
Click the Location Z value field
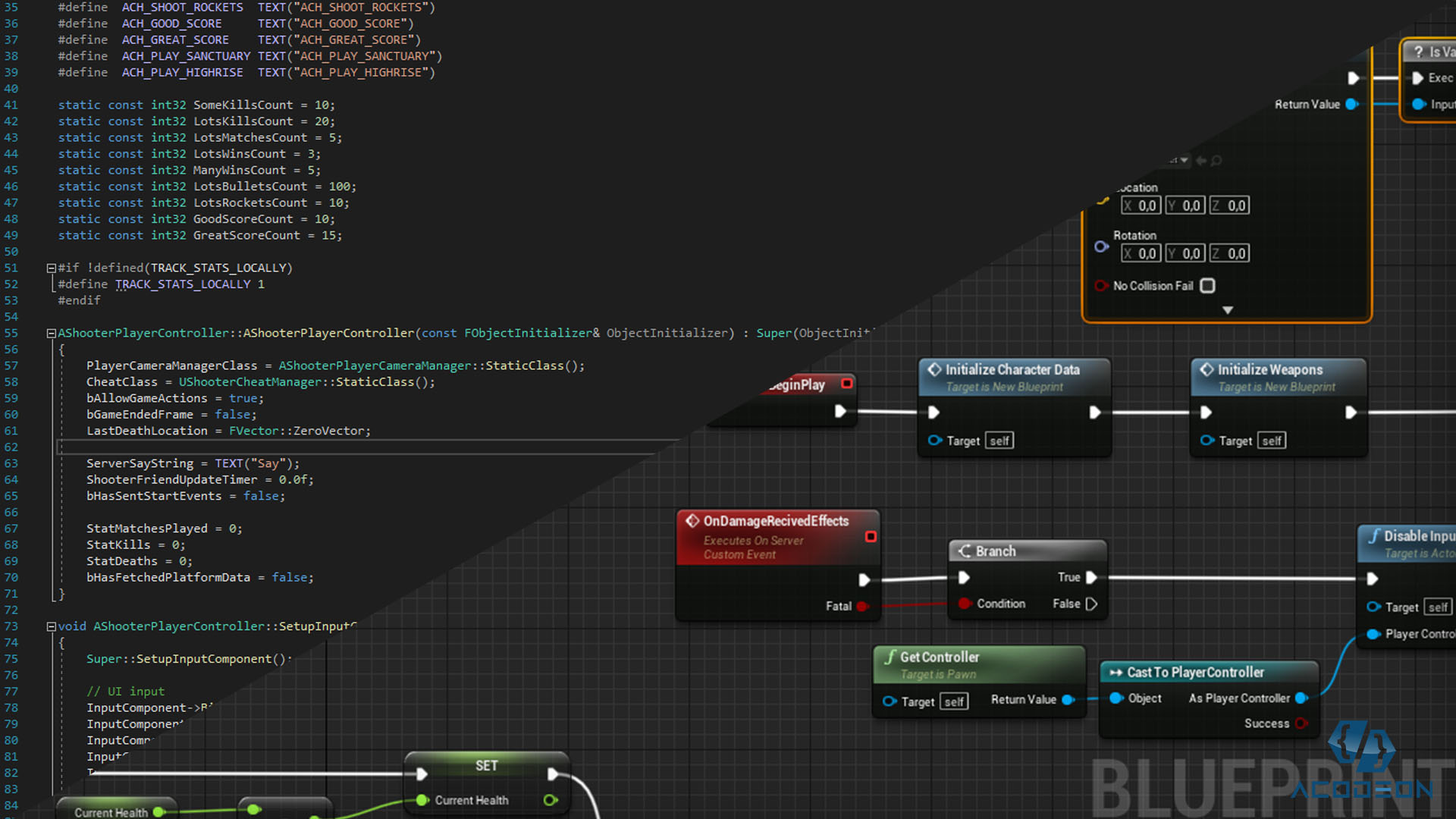click(x=1229, y=206)
